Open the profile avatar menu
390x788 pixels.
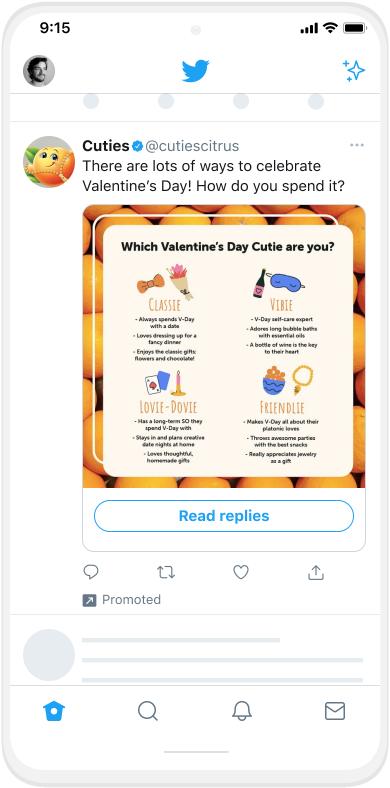click(39, 71)
